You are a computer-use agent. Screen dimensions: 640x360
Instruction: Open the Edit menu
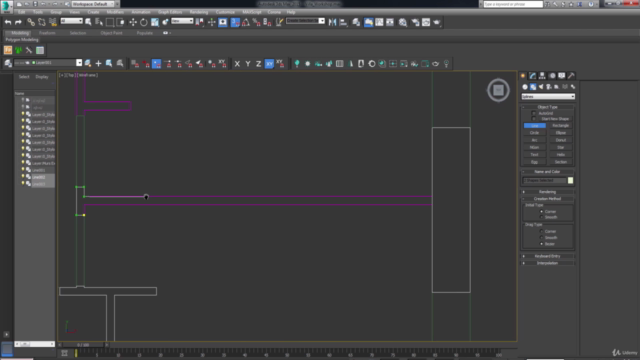(21, 12)
